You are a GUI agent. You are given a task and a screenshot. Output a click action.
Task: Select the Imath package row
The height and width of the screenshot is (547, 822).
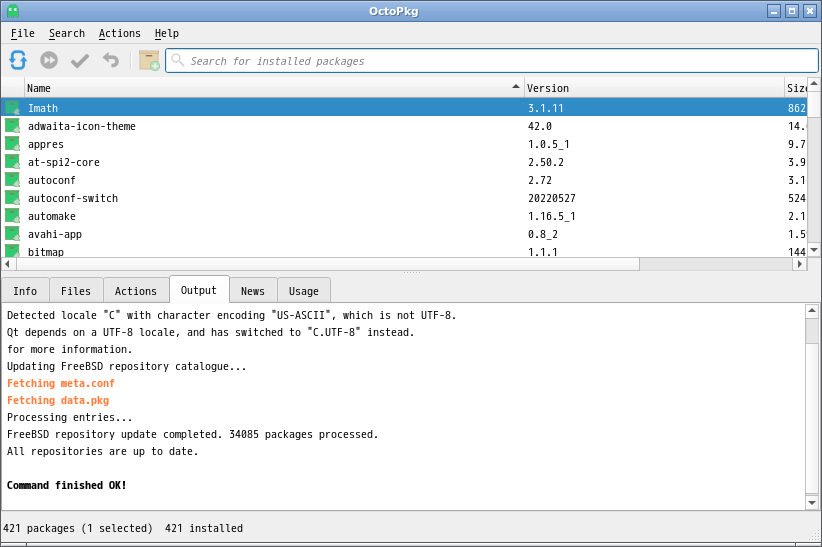click(x=404, y=108)
